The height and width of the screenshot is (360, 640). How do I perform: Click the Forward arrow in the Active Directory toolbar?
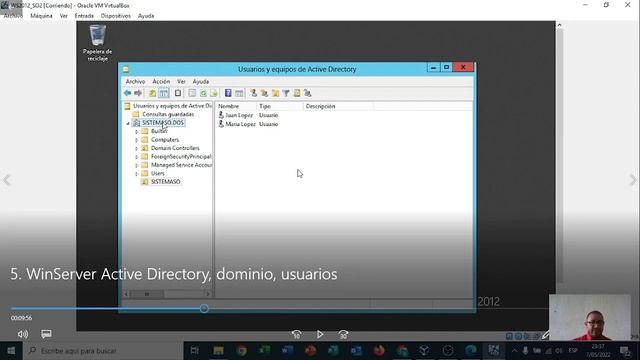click(138, 93)
